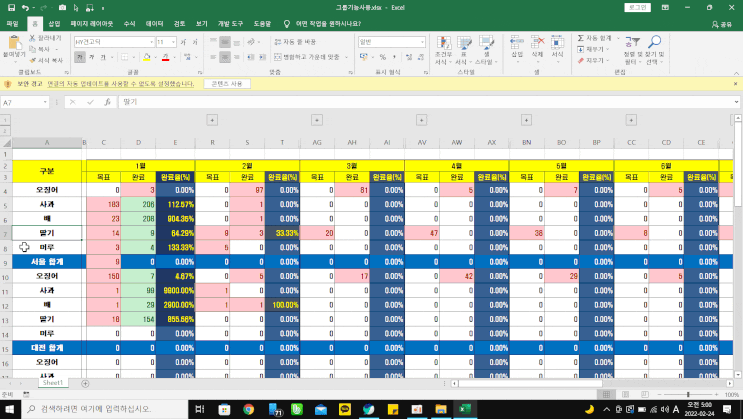
Task: Click the decrease indent icon
Action: coord(250,57)
